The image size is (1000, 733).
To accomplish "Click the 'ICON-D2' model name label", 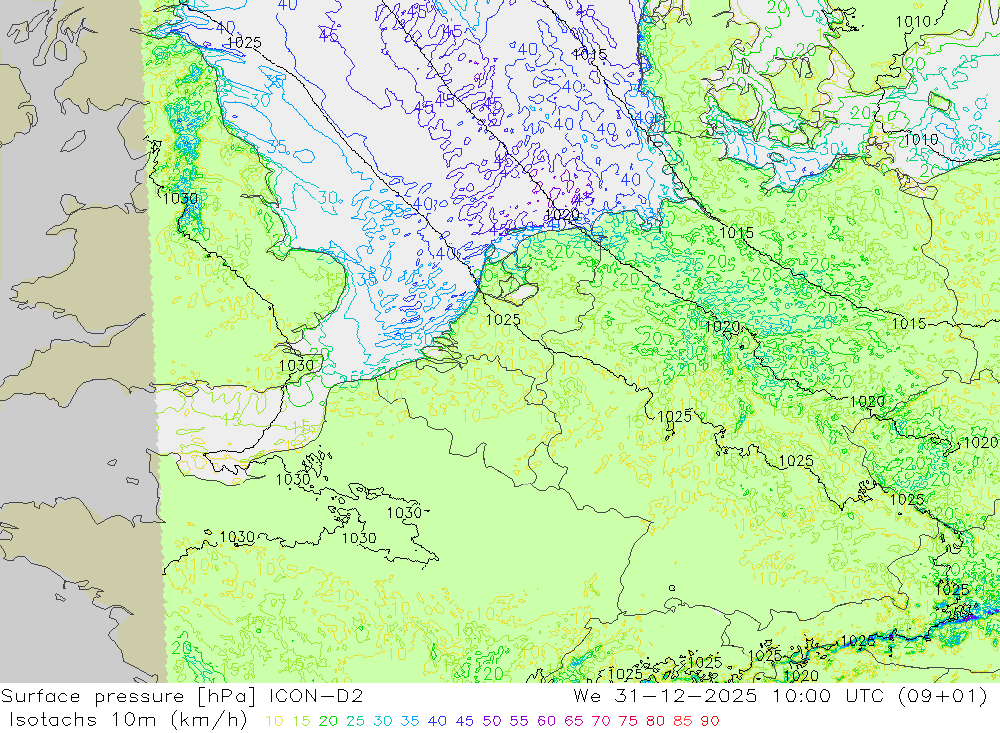I will (316, 696).
